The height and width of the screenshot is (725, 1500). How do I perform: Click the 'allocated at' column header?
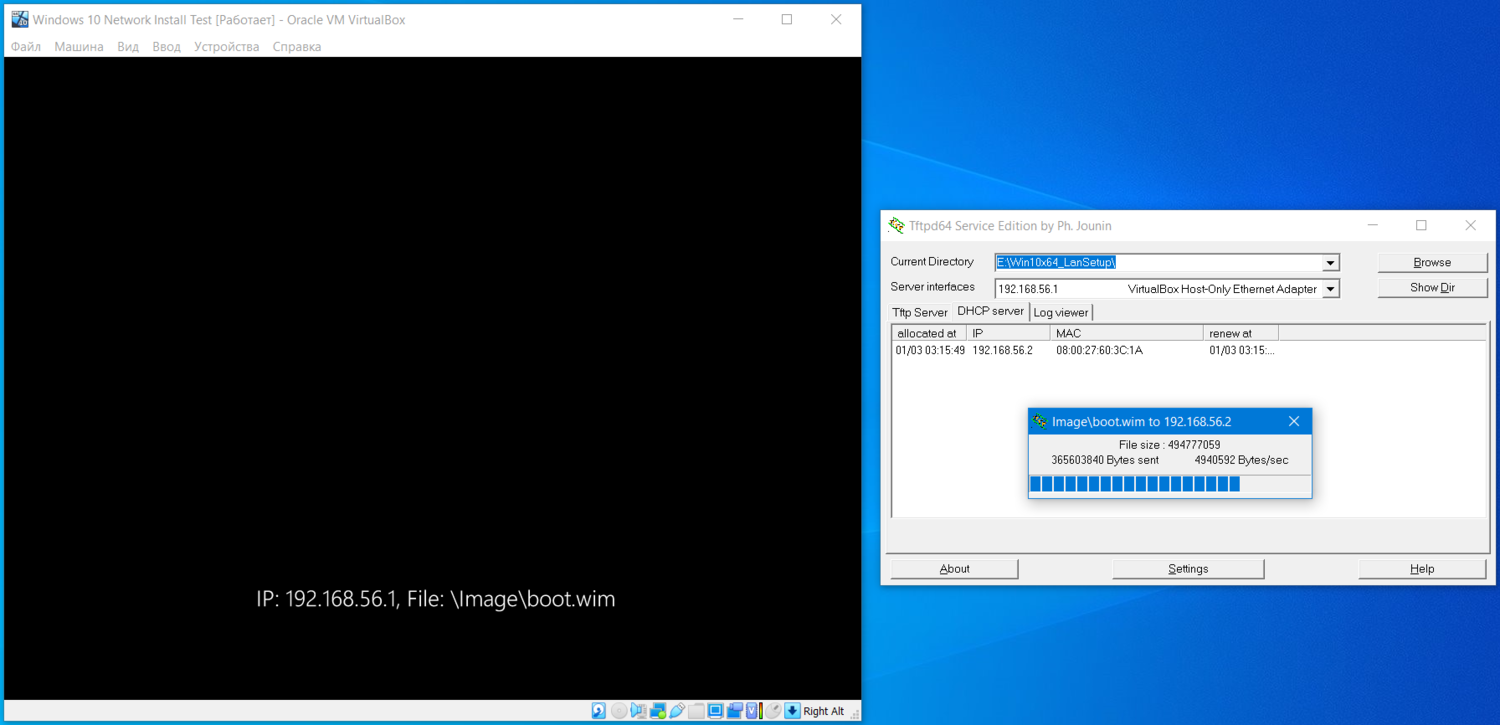(929, 333)
